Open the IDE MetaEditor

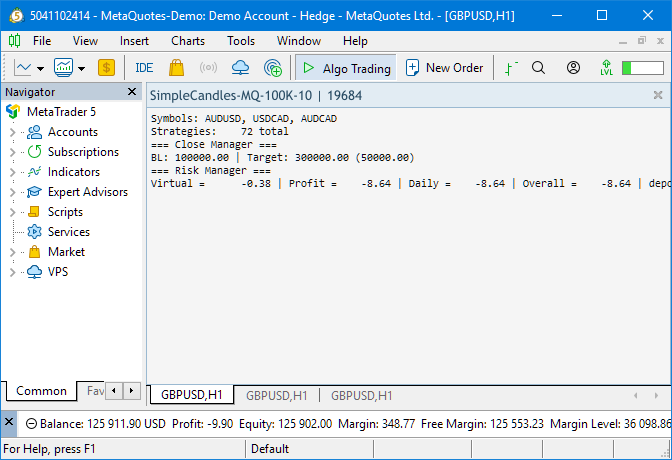click(144, 68)
